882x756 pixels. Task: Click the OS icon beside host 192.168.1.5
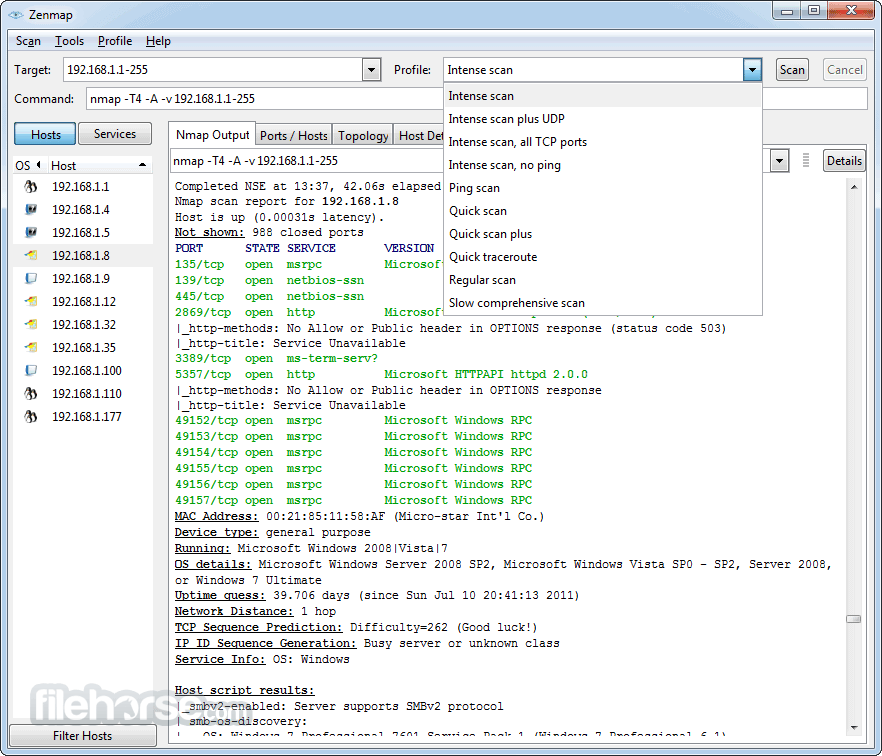[x=31, y=232]
